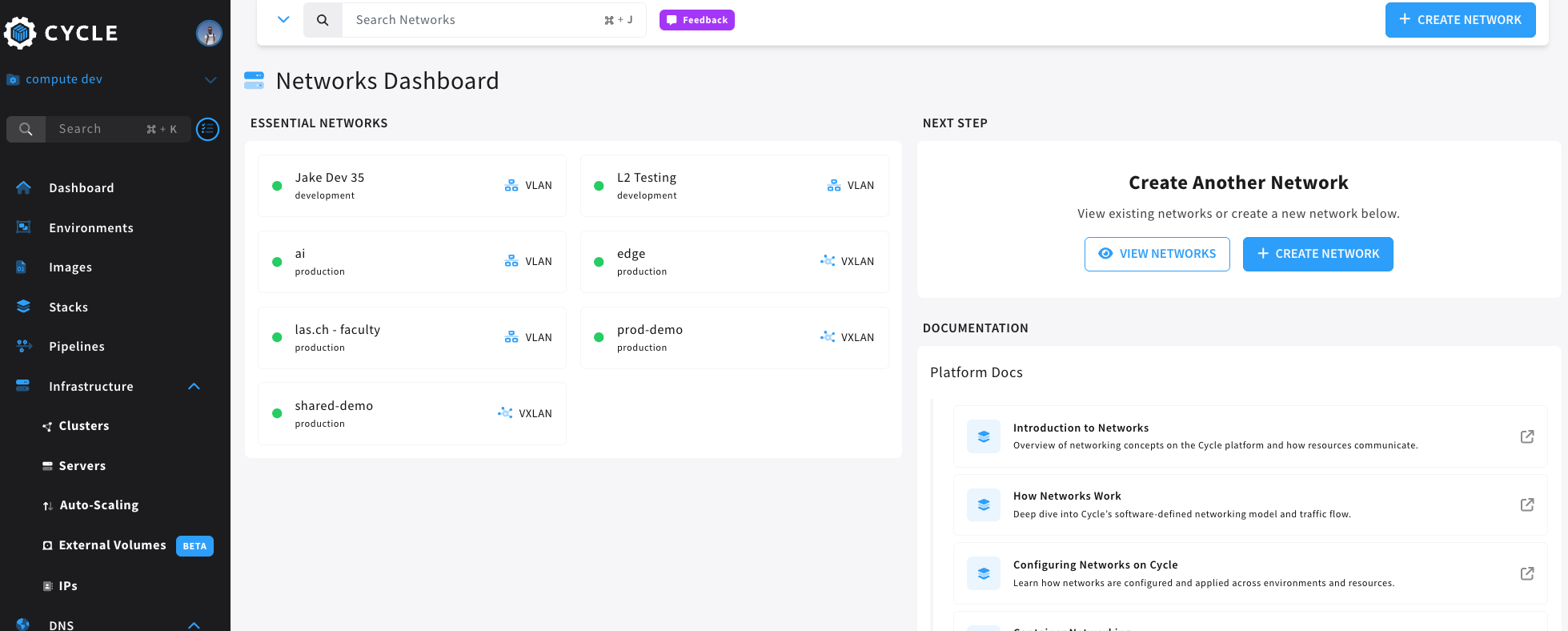Click stack icon beside Introduction to Networks

[984, 436]
